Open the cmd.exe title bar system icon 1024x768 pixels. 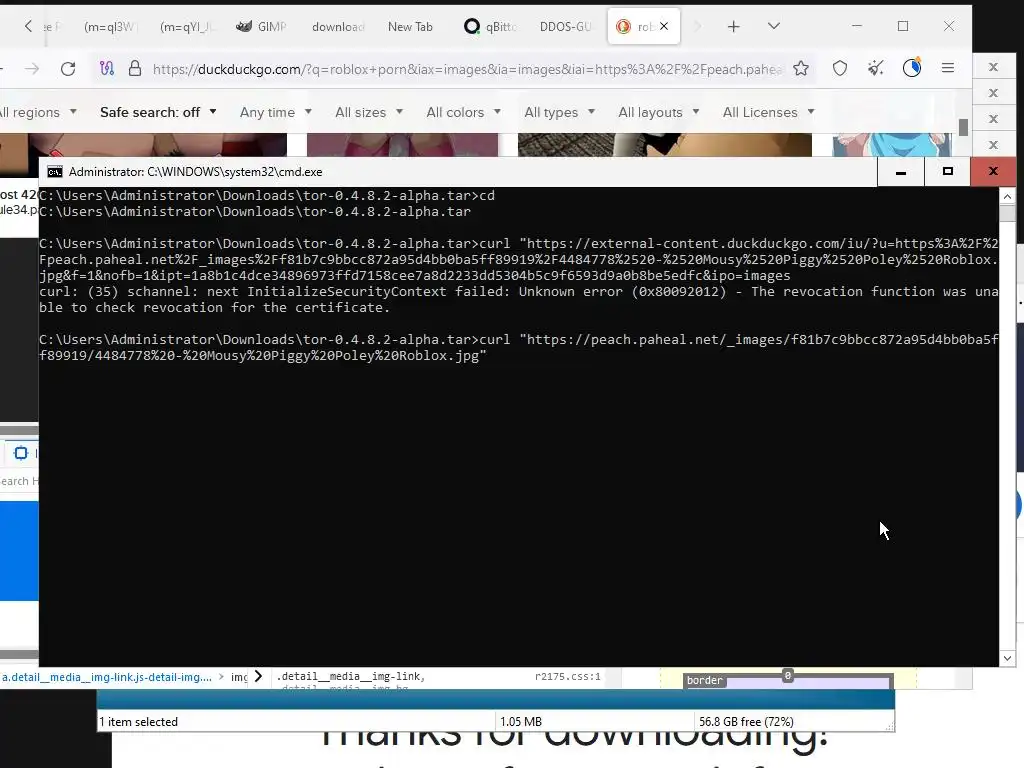tap(55, 172)
